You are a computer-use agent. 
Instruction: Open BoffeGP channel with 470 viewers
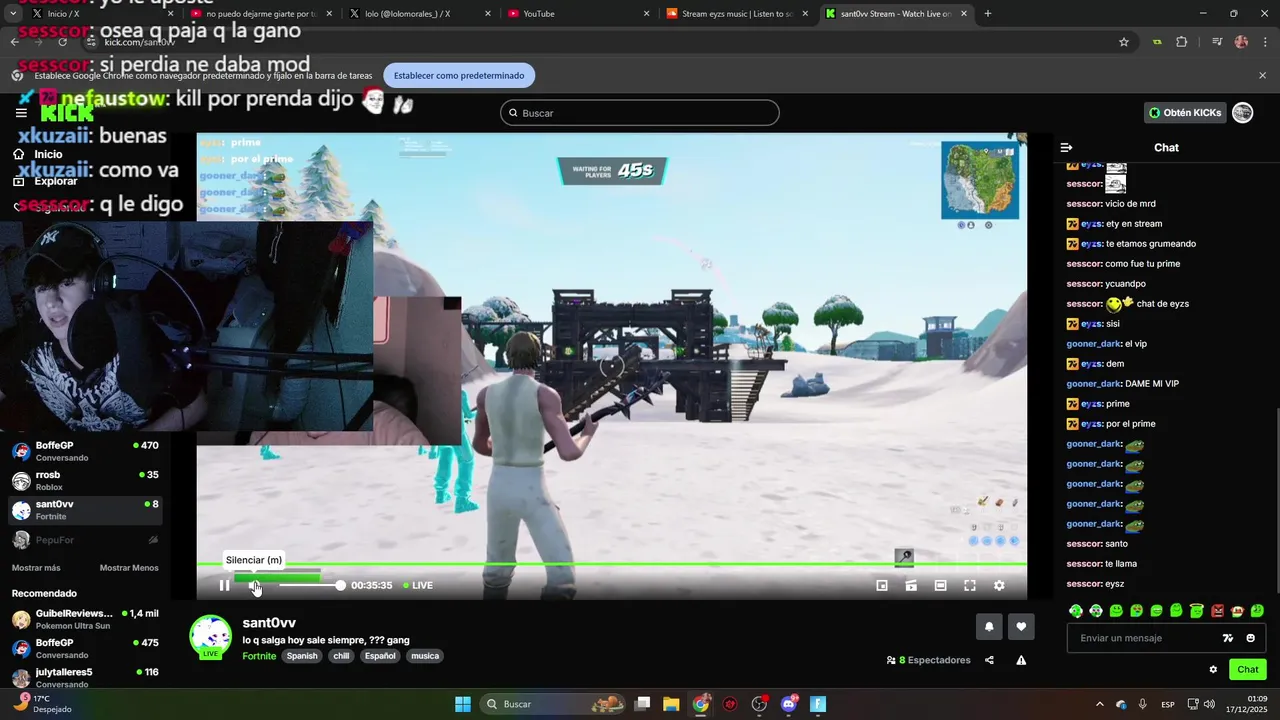85,451
